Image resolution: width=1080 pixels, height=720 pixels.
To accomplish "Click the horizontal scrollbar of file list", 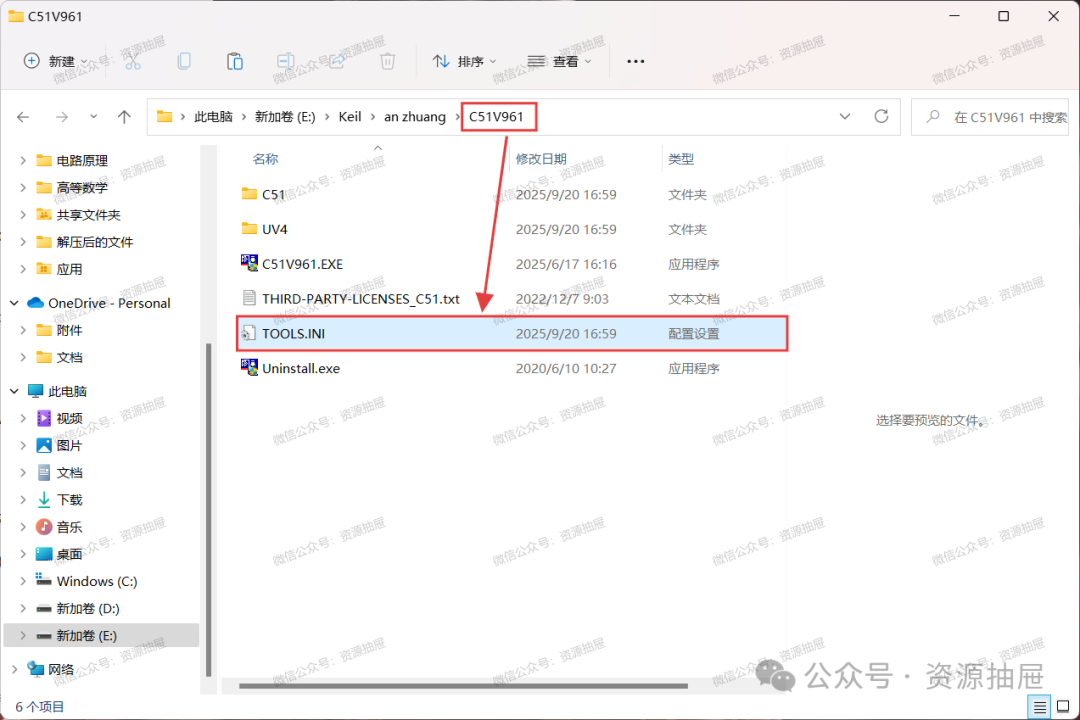I will [x=463, y=686].
